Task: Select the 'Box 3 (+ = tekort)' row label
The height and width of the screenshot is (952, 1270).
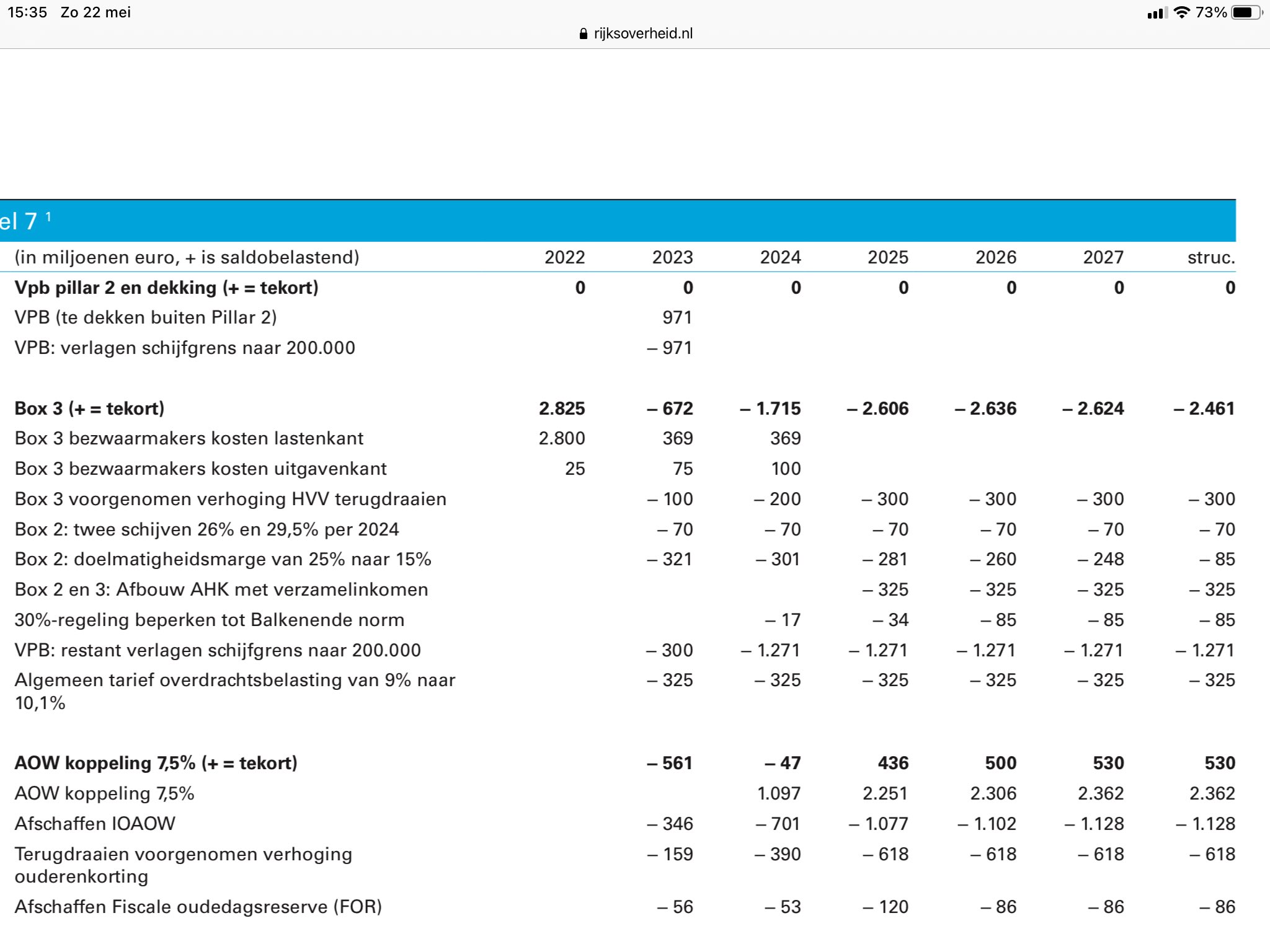Action: coord(89,408)
